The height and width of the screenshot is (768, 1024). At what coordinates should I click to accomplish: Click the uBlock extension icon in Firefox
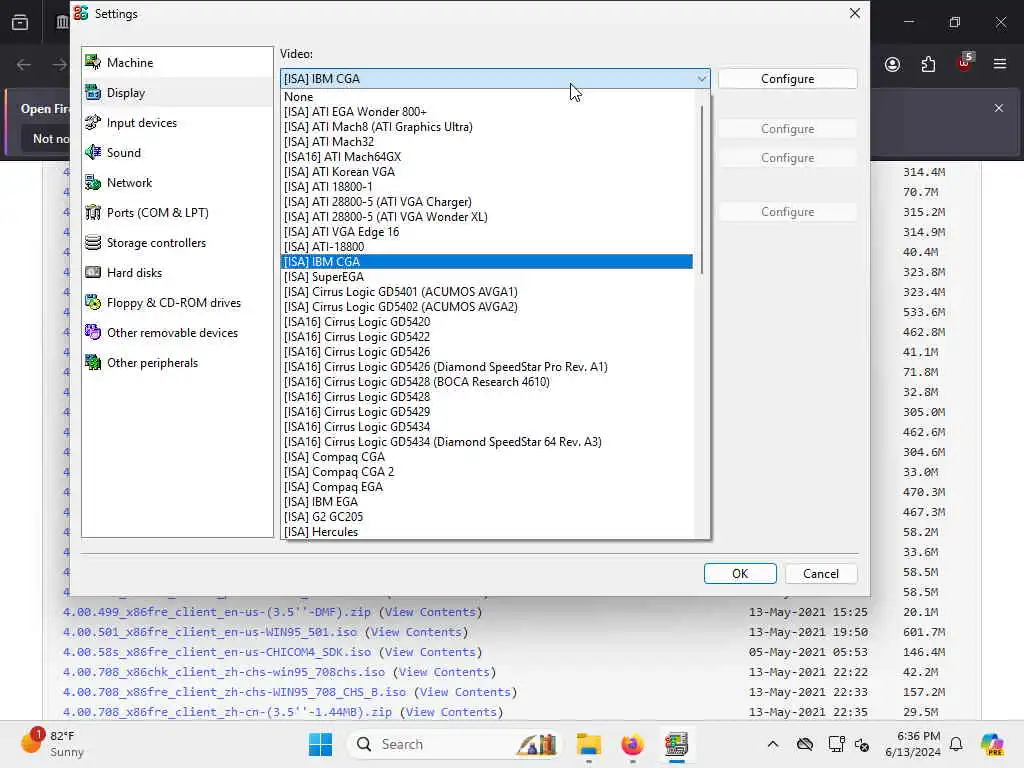coord(965,63)
